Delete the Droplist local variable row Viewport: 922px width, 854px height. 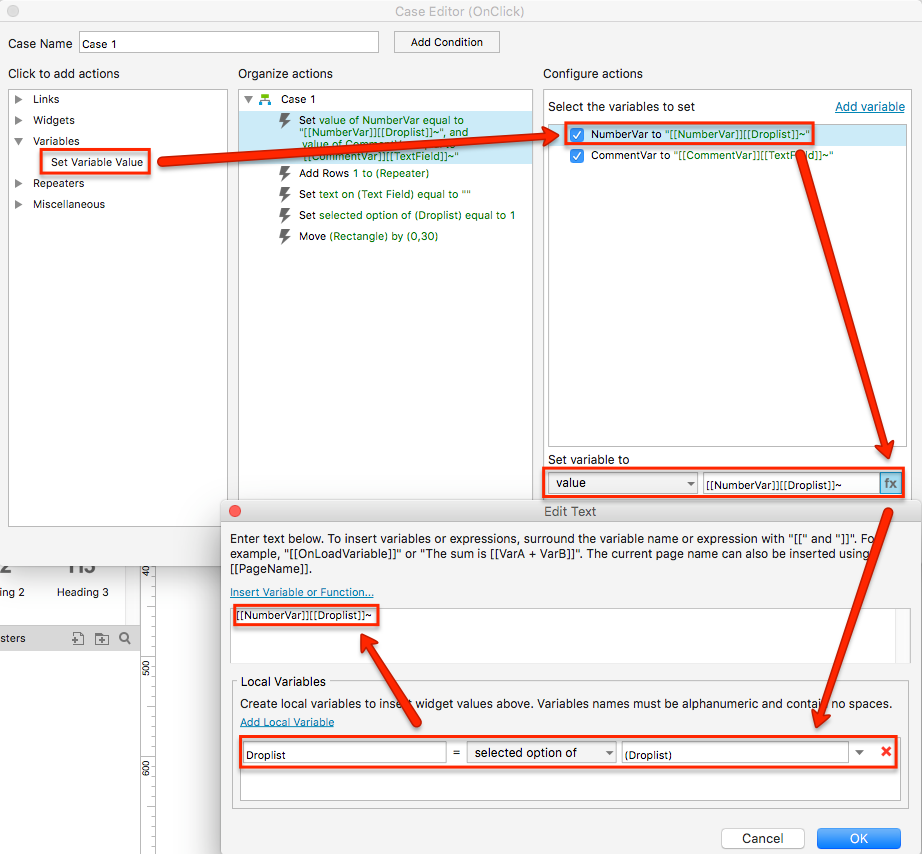pos(886,752)
